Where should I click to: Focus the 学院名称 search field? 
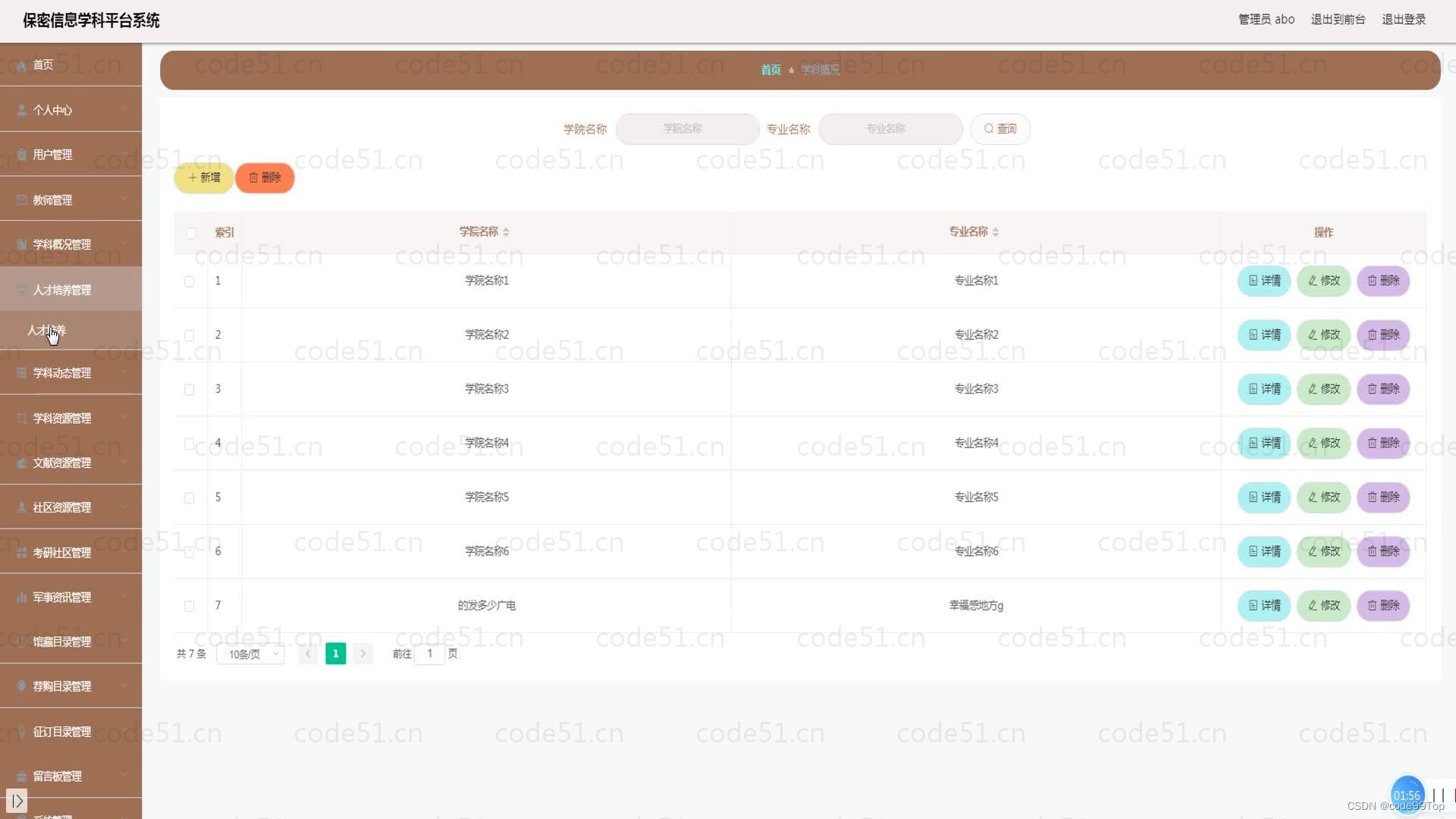(x=687, y=129)
